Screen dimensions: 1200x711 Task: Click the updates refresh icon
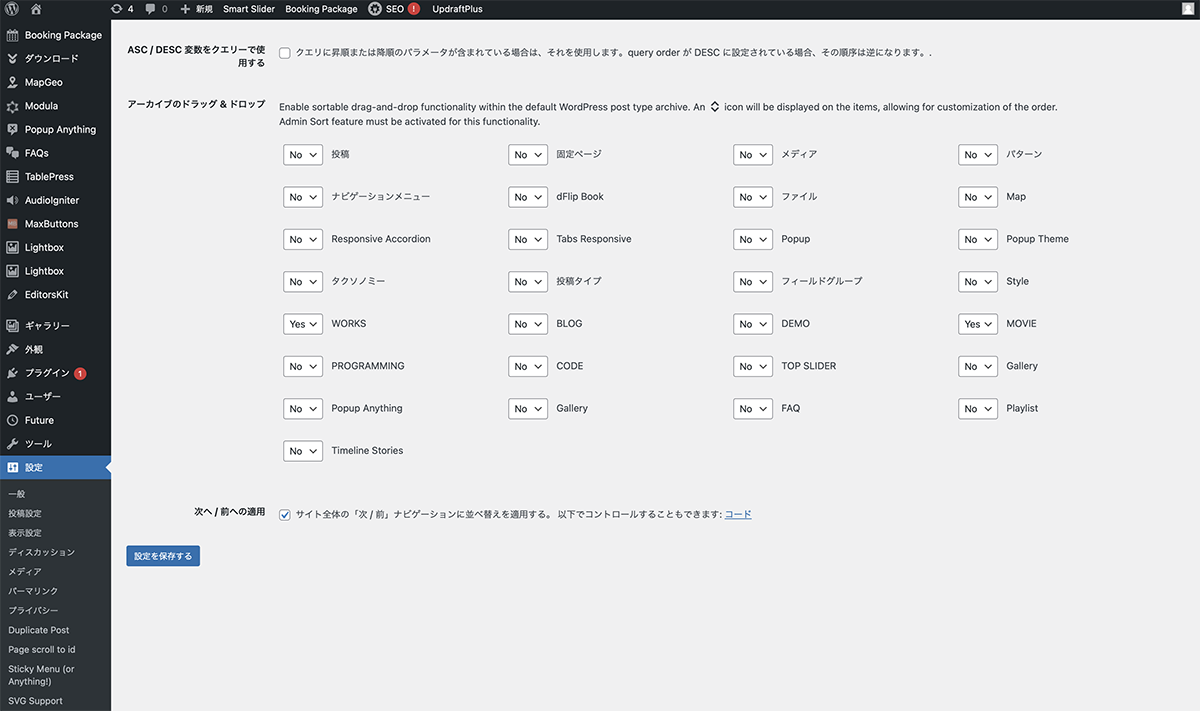(x=116, y=9)
